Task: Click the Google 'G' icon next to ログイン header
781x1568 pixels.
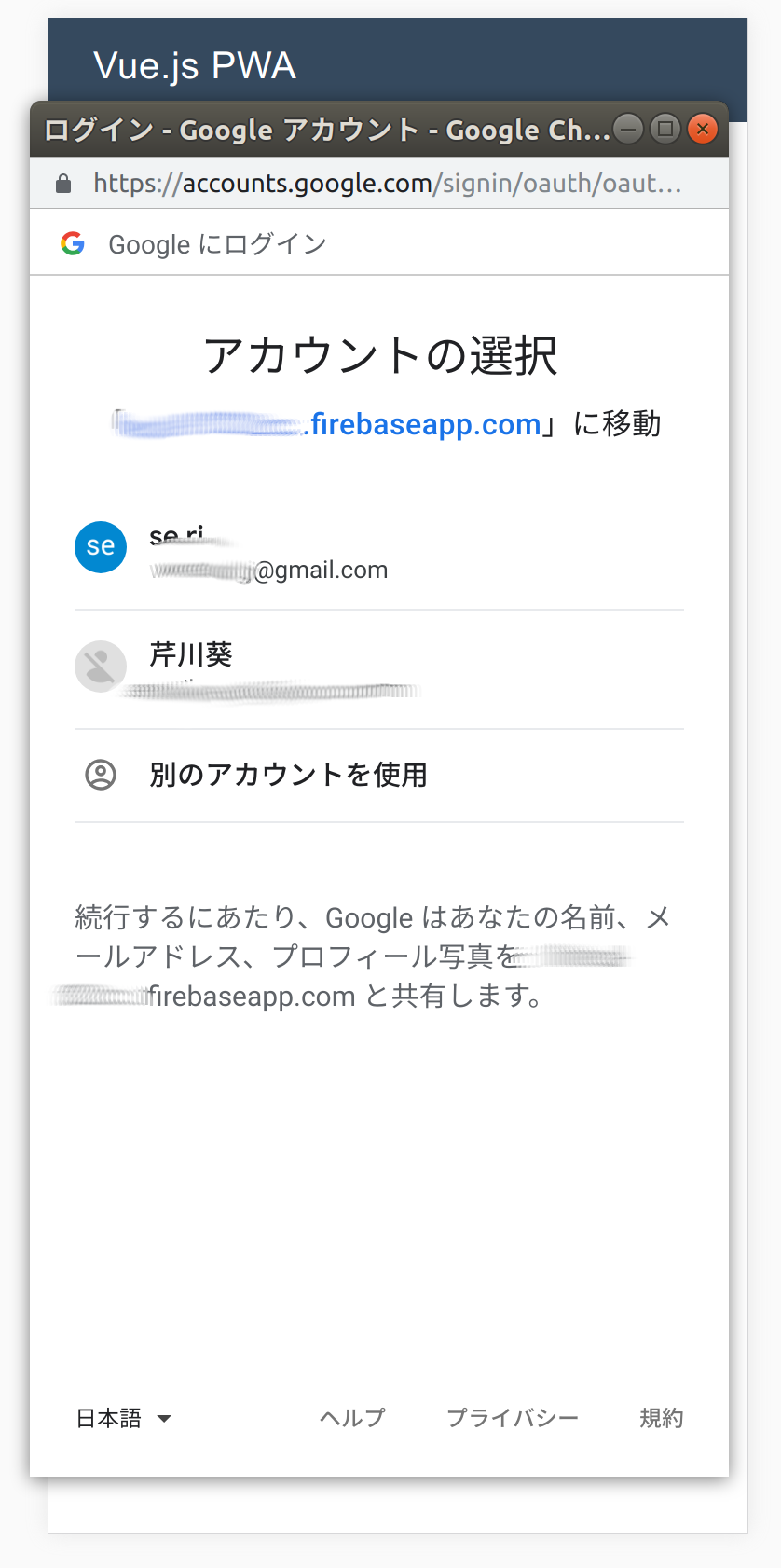Action: pos(74,244)
